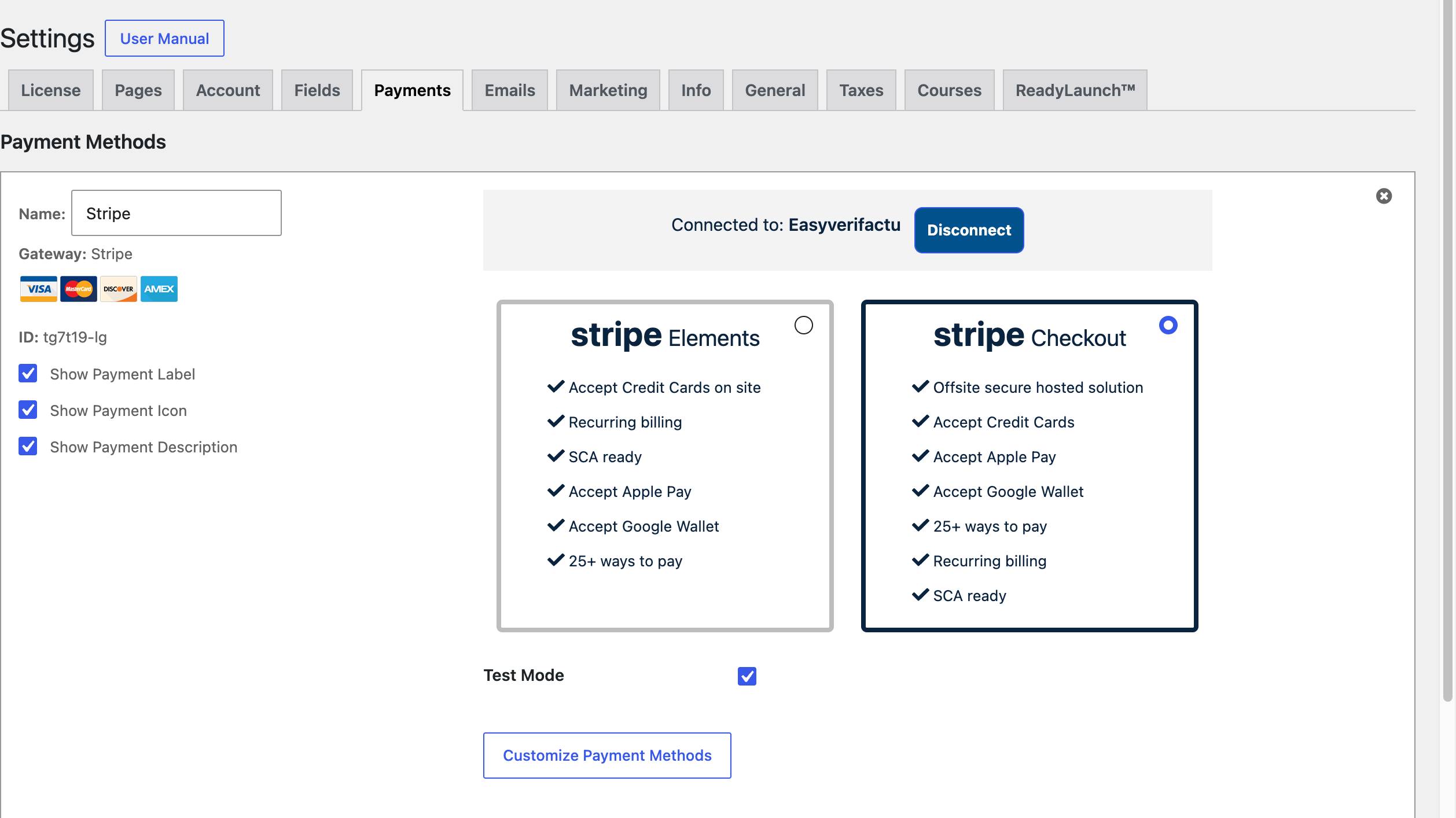
Task: Toggle Show Payment Label checkbox
Action: (x=28, y=374)
